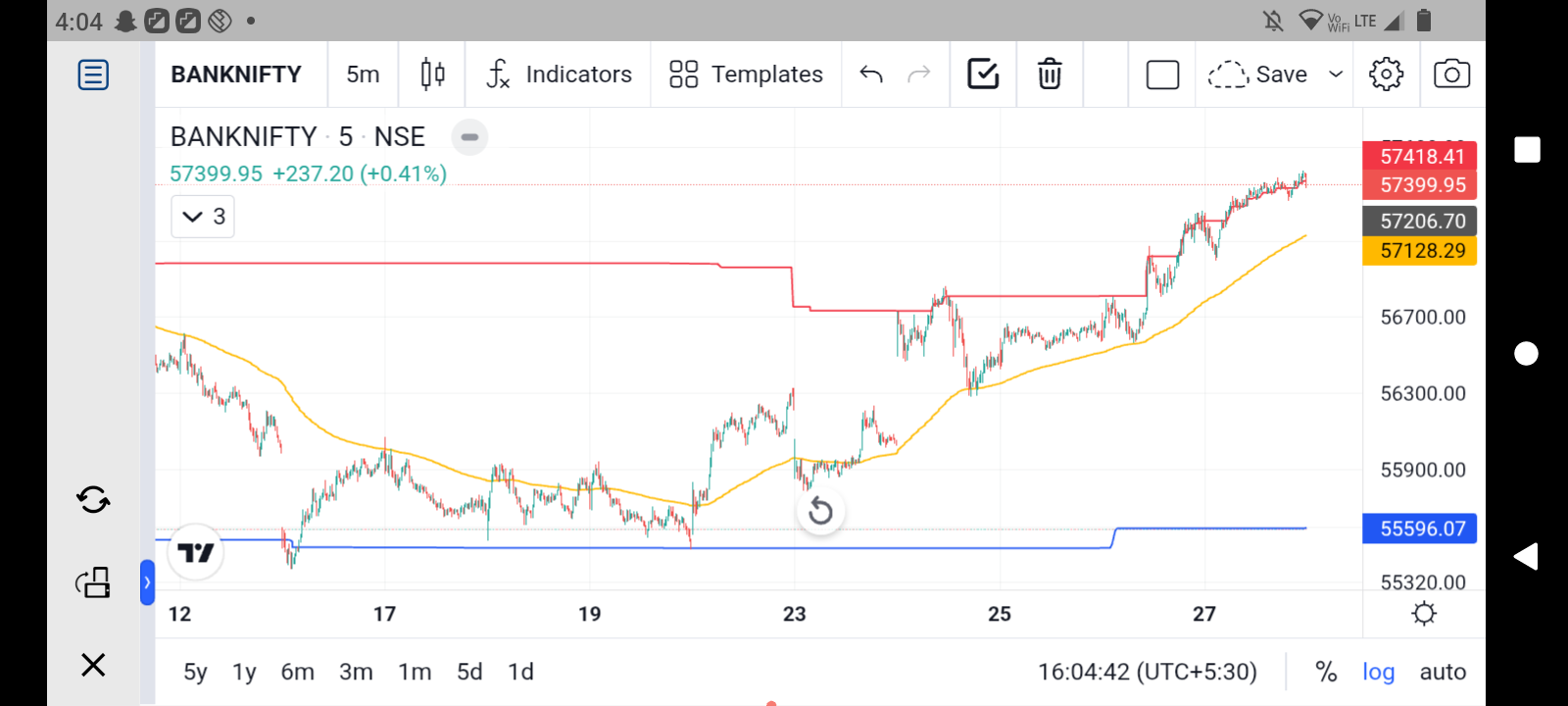Click the yellow 57128.29 price label
The width and height of the screenshot is (1568, 706).
pos(1420,251)
